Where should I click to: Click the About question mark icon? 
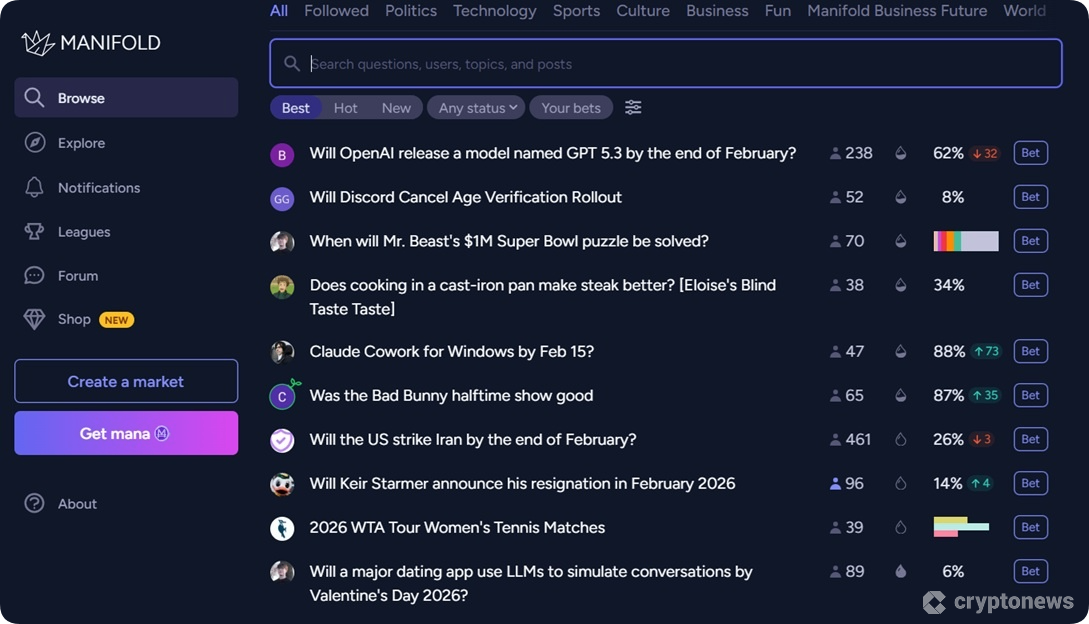(x=35, y=503)
